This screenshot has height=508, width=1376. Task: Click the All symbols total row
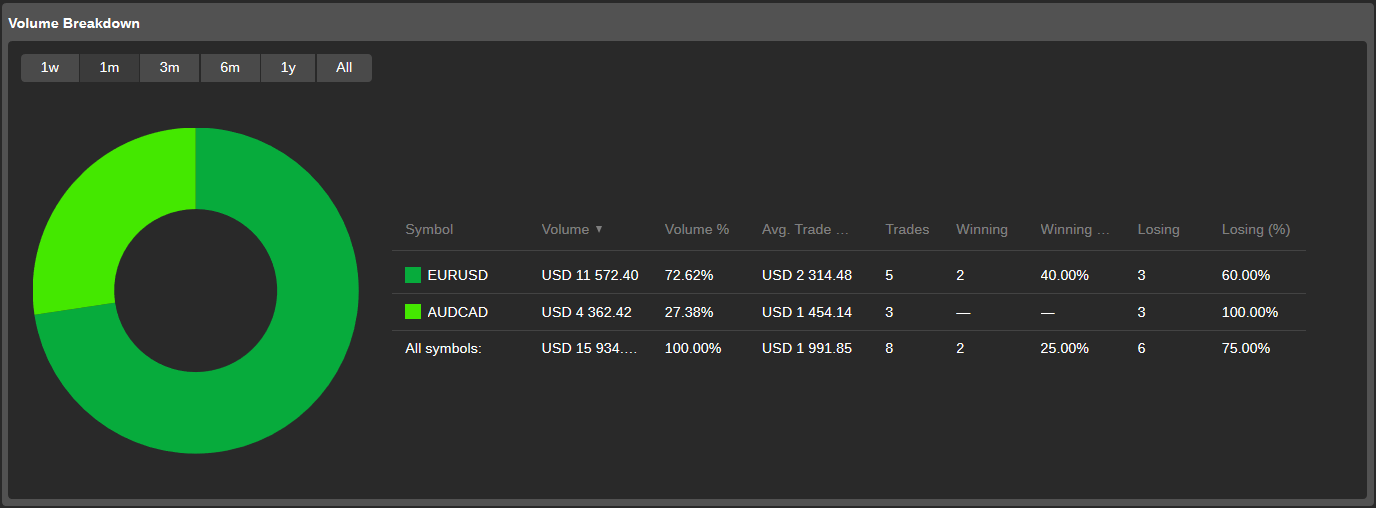click(x=443, y=348)
